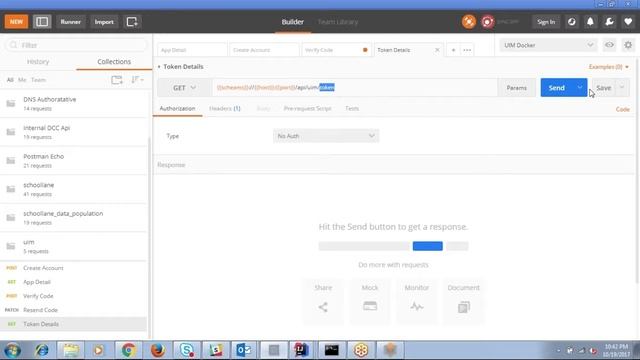Viewport: 640px width, 360px height.
Task: Open the No Auth type dropdown
Action: (x=326, y=136)
